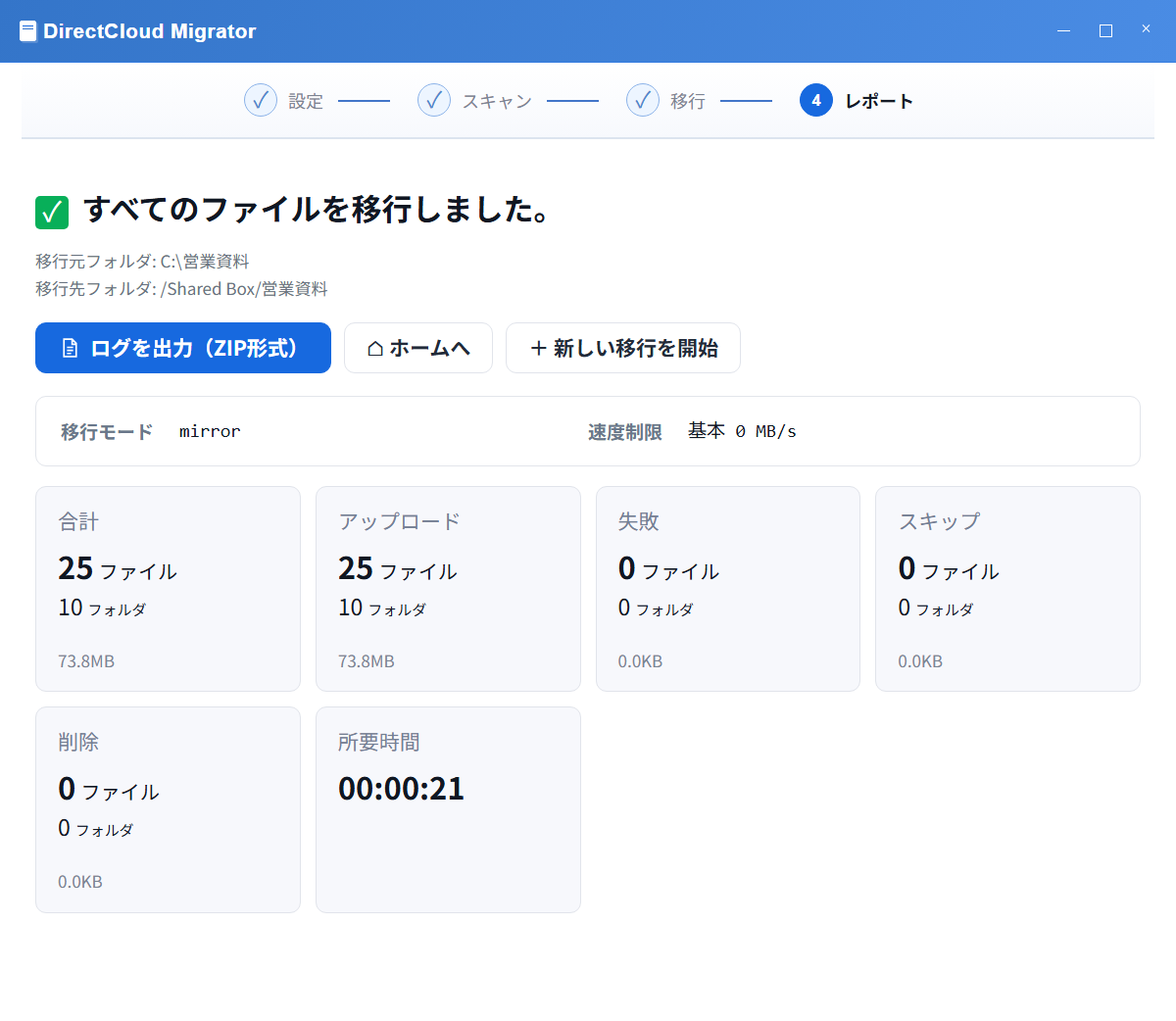Image resolution: width=1176 pixels, height=1021 pixels.
Task: Select the スキャン step label
Action: pos(497,101)
